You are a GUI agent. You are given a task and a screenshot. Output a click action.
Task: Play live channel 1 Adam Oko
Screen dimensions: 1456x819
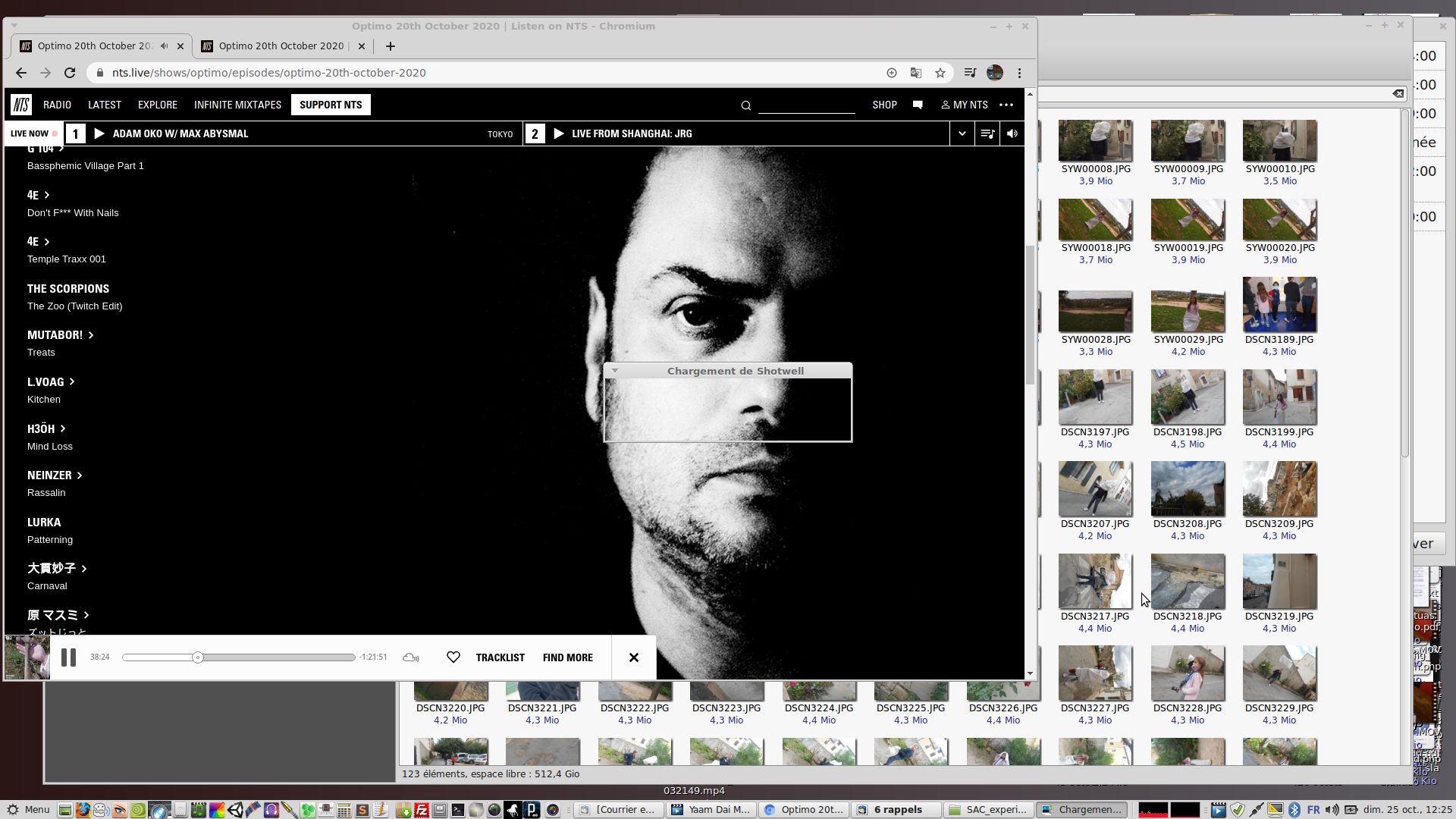(99, 133)
